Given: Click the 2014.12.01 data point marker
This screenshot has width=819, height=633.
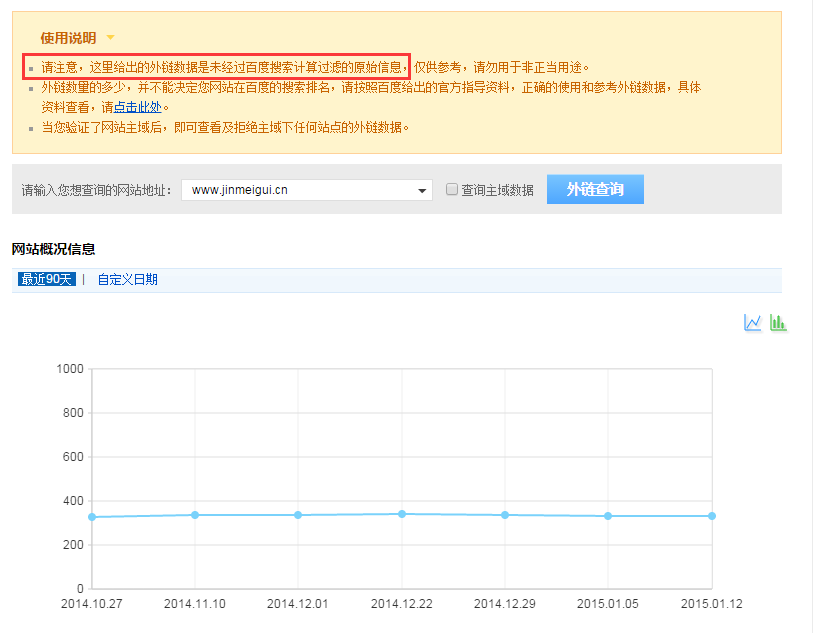Looking at the screenshot, I should (x=298, y=515).
